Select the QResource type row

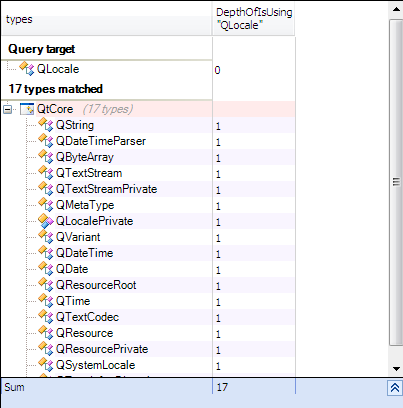point(148,333)
